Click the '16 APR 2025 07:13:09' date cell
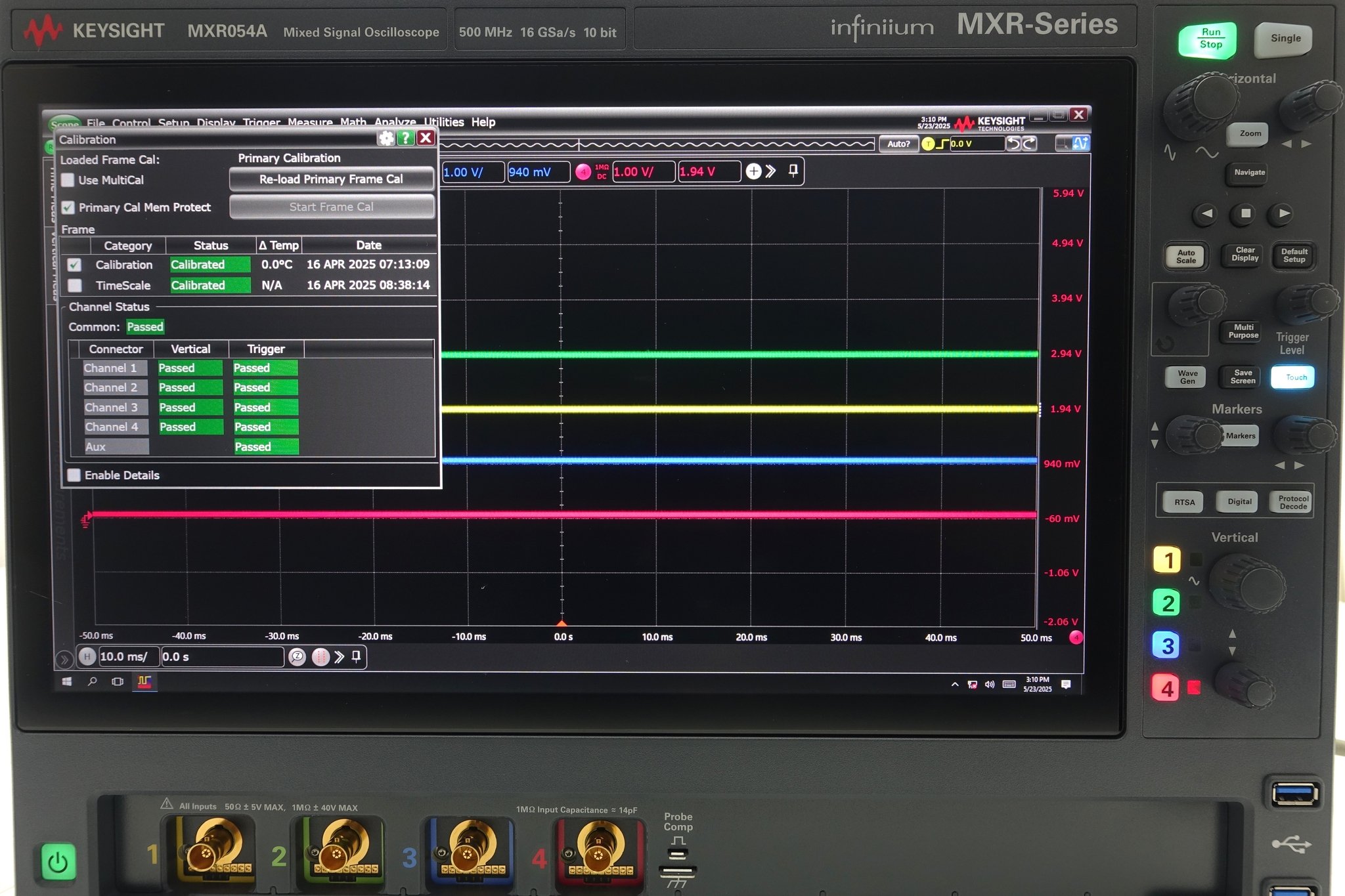Screen dimensions: 1345x896 click(x=368, y=265)
